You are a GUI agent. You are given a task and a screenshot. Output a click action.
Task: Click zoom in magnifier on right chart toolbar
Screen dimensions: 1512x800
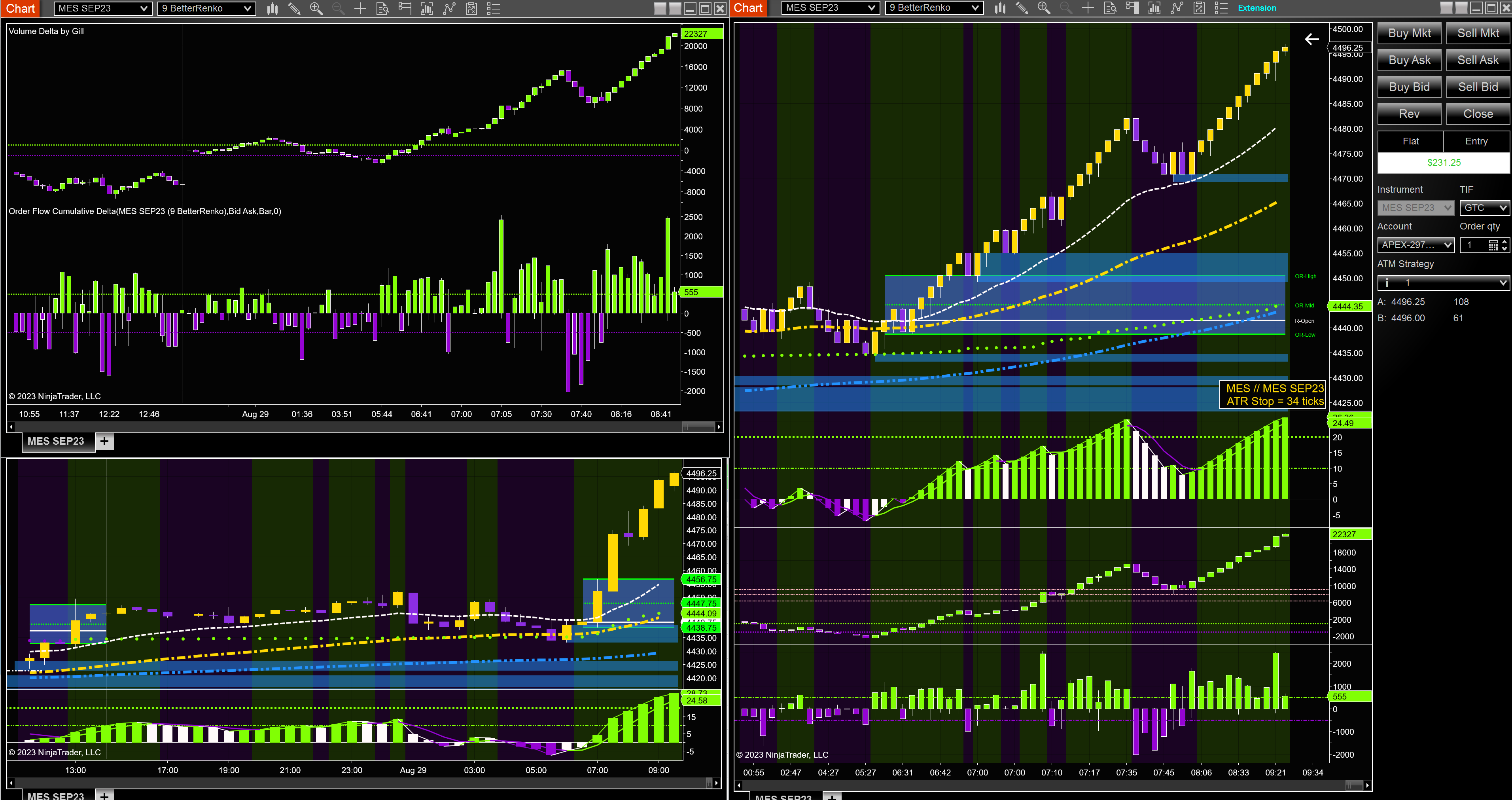pyautogui.click(x=1044, y=8)
